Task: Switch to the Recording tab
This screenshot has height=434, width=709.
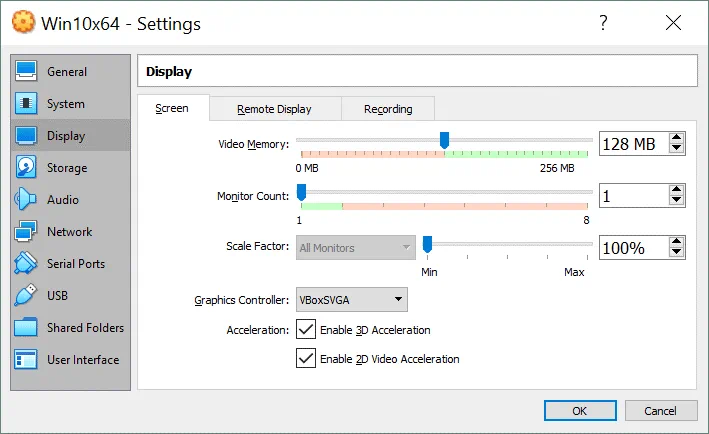Action: pos(388,109)
